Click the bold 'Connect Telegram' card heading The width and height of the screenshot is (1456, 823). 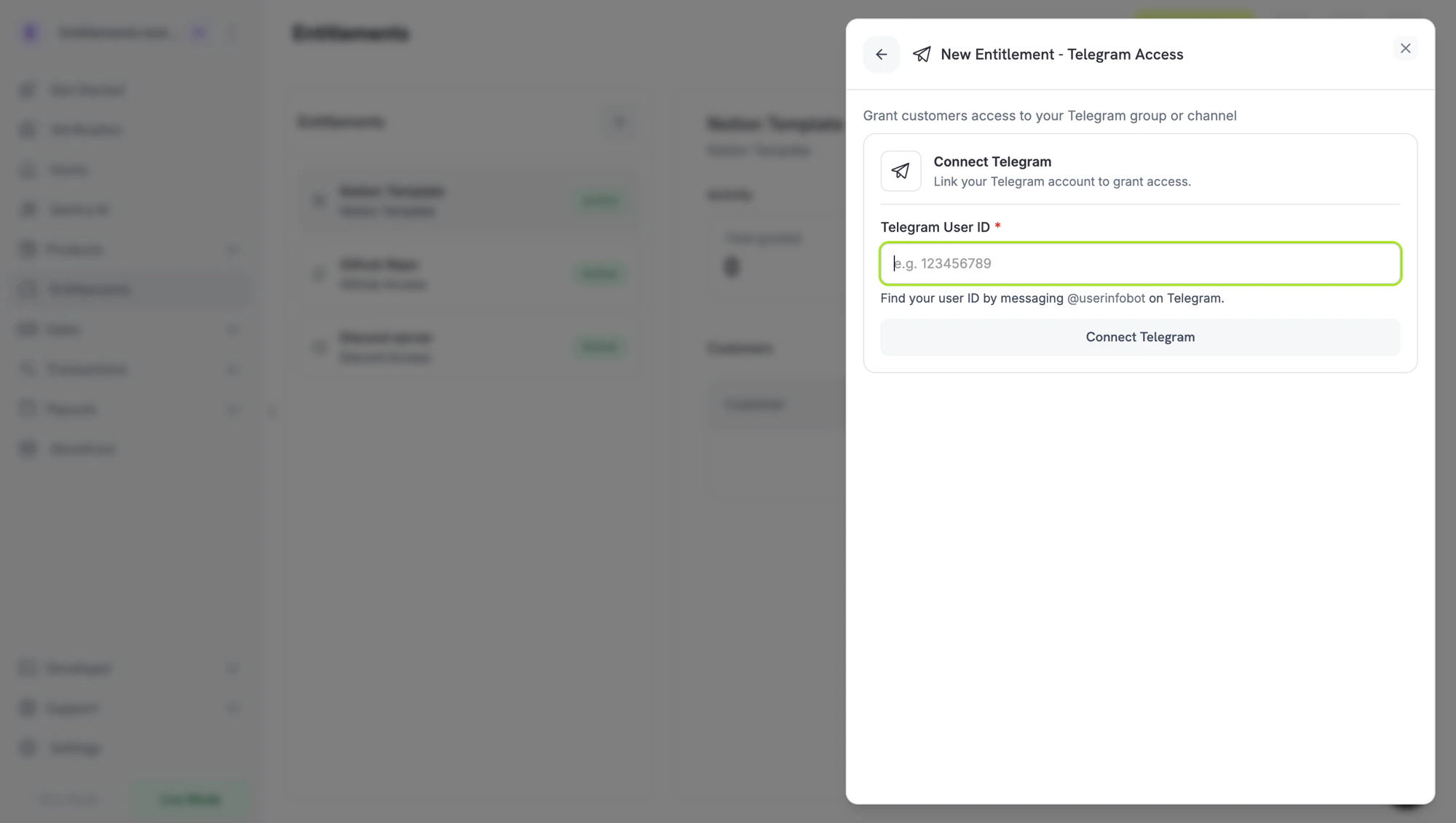(x=992, y=162)
